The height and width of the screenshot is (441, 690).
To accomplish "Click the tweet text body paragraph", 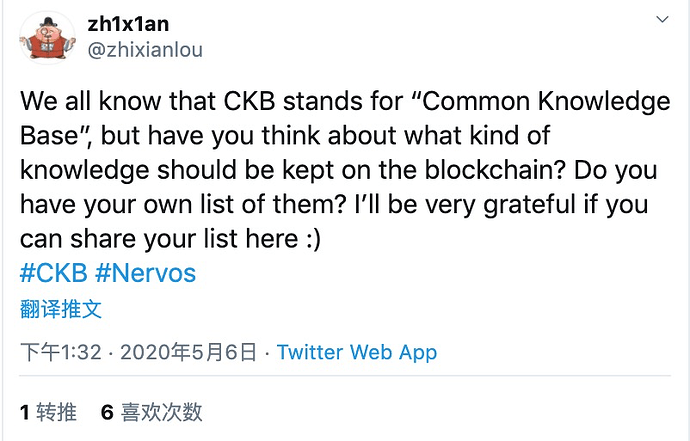I will click(345, 170).
